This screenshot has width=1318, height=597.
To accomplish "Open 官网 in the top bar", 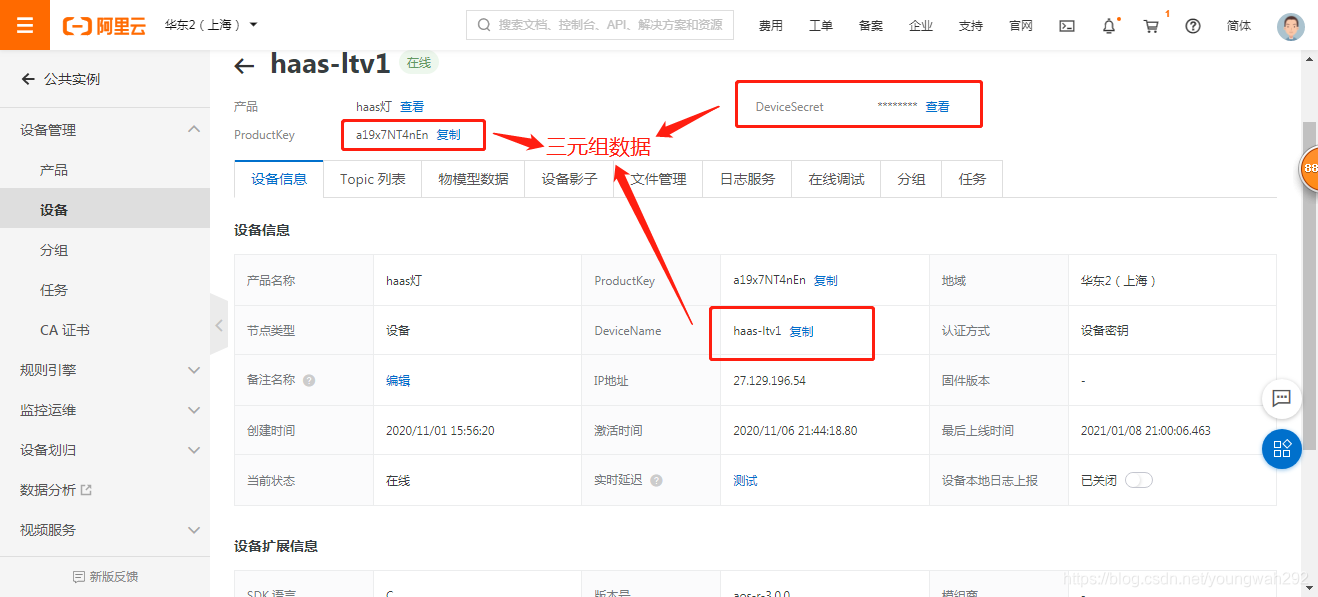I will [x=1020, y=26].
